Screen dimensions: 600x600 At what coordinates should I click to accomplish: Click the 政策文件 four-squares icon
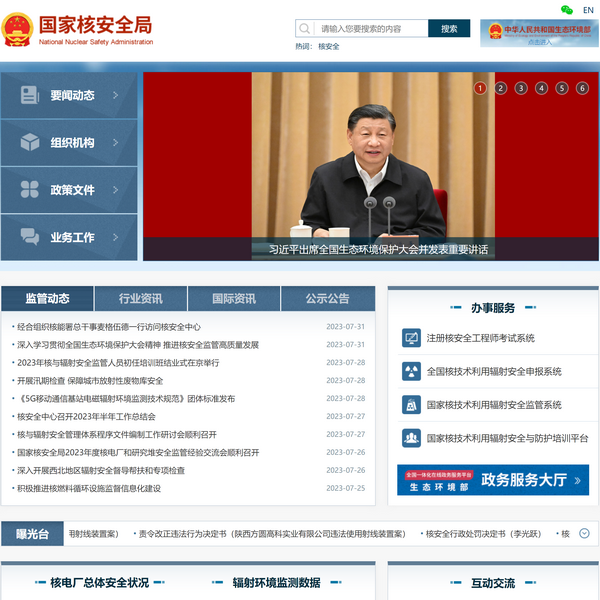pos(30,189)
